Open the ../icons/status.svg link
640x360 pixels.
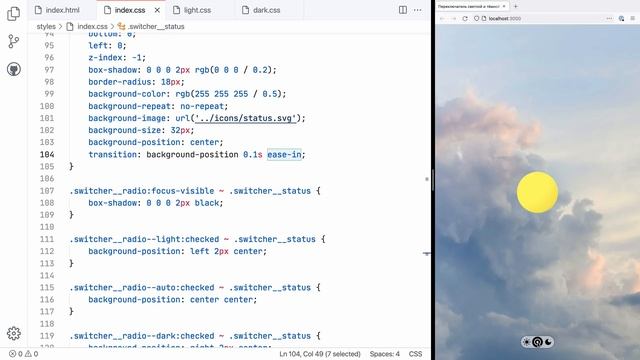tap(245, 118)
